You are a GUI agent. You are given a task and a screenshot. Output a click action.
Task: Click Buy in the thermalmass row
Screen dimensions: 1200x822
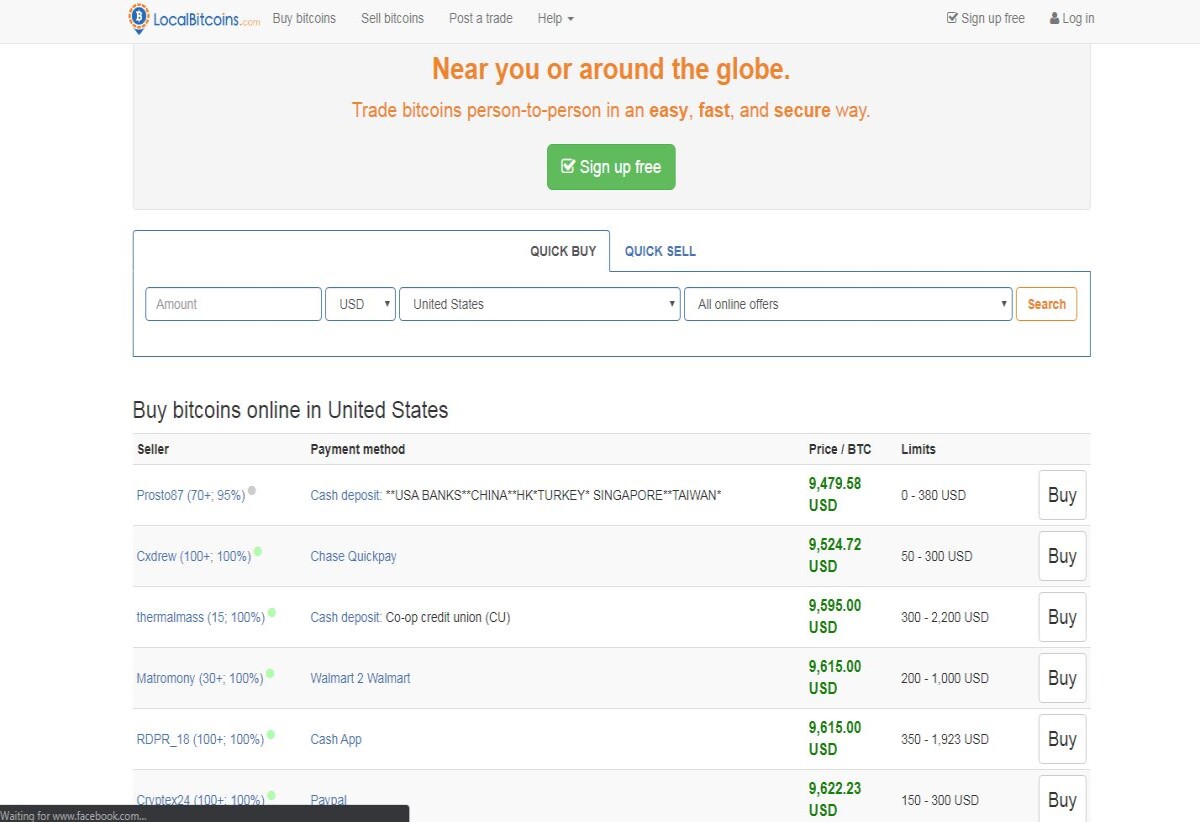1062,617
